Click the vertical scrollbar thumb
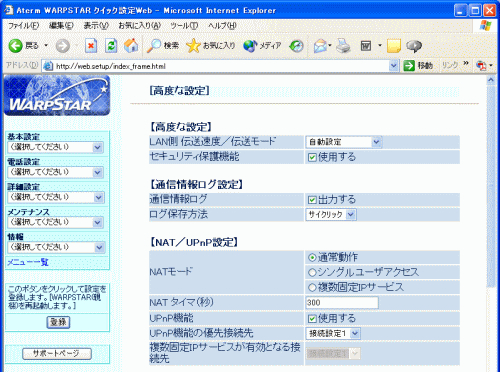Image resolution: width=500 pixels, height=372 pixels. coord(490,186)
